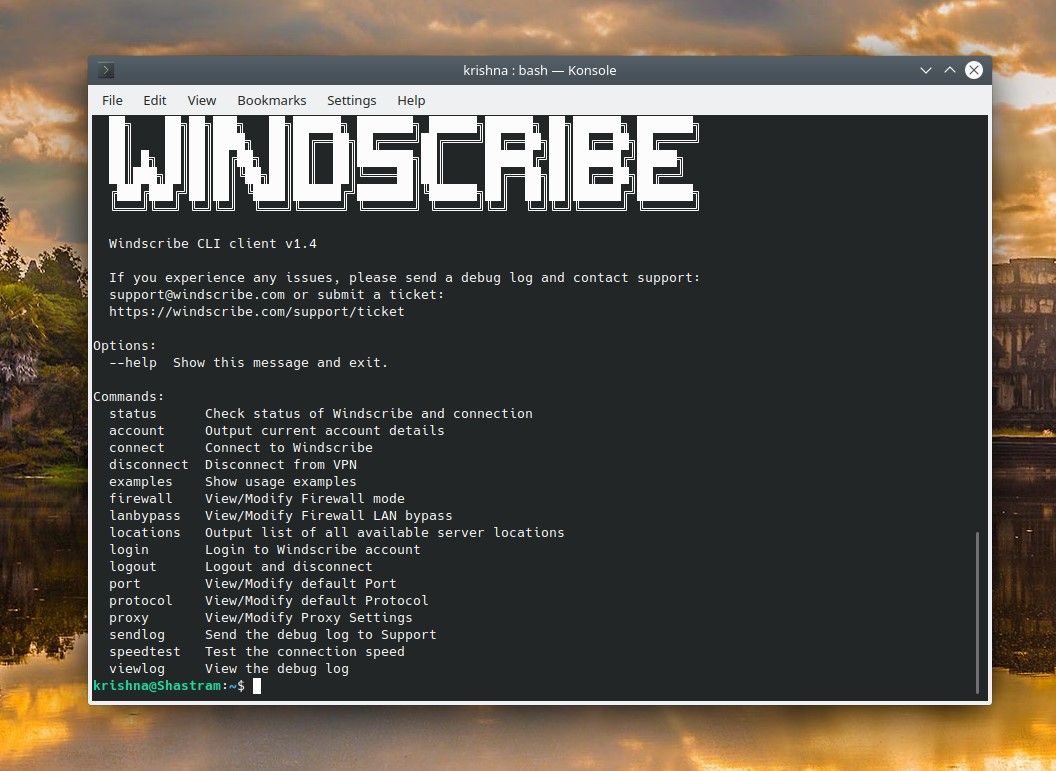This screenshot has height=771, width=1056.
Task: Close the Konsole window
Action: [973, 70]
